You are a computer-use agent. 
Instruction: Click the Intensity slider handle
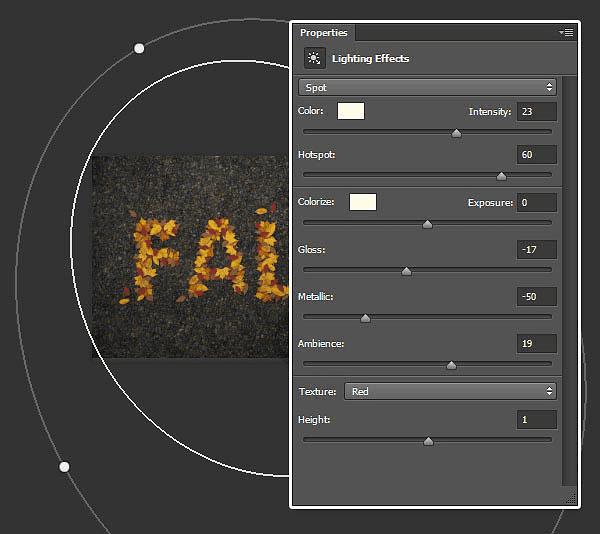tap(456, 133)
